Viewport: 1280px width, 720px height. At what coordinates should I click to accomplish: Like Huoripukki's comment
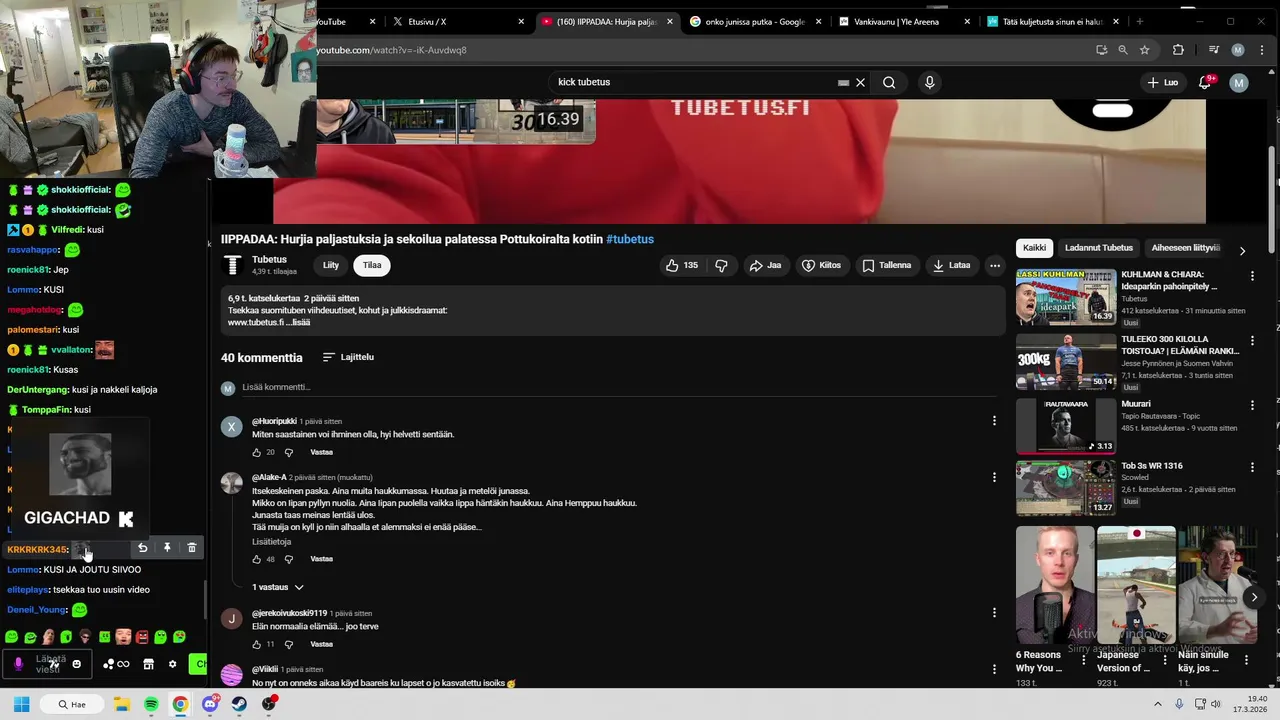point(256,452)
